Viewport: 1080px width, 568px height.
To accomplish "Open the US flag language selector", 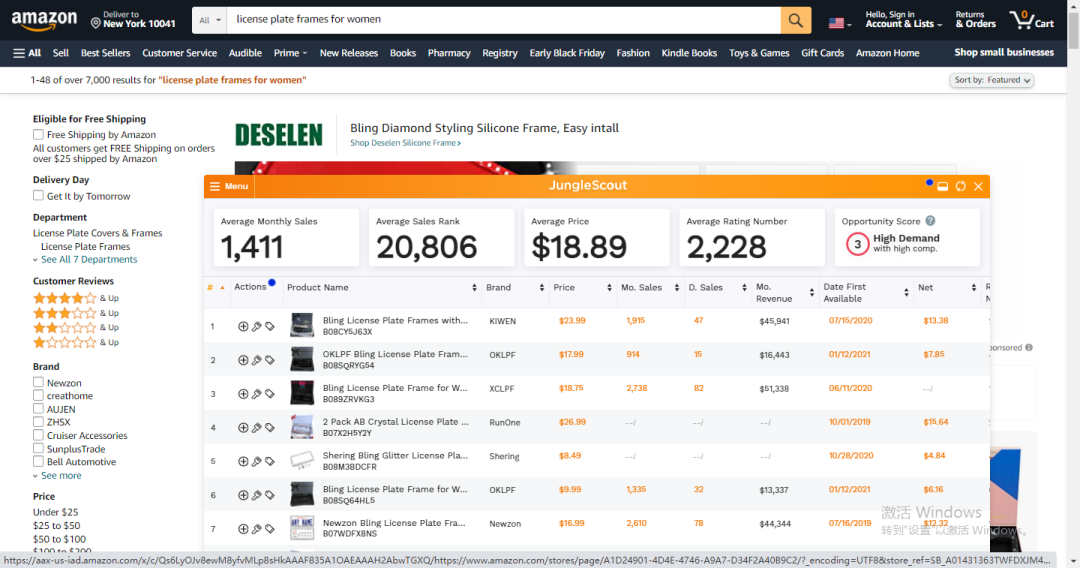I will tap(840, 23).
